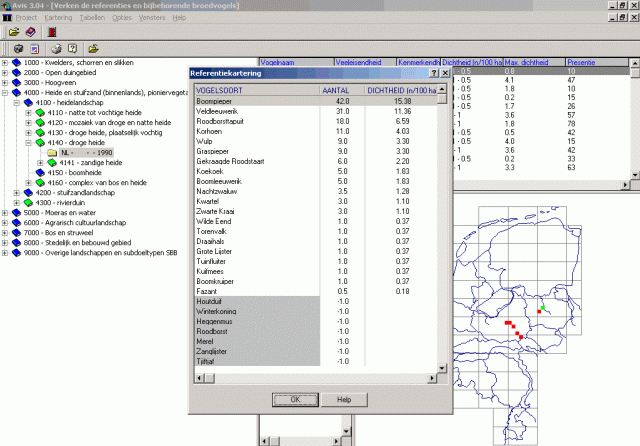
Task: Select the Nachtzwaluw row
Action: pos(316,191)
